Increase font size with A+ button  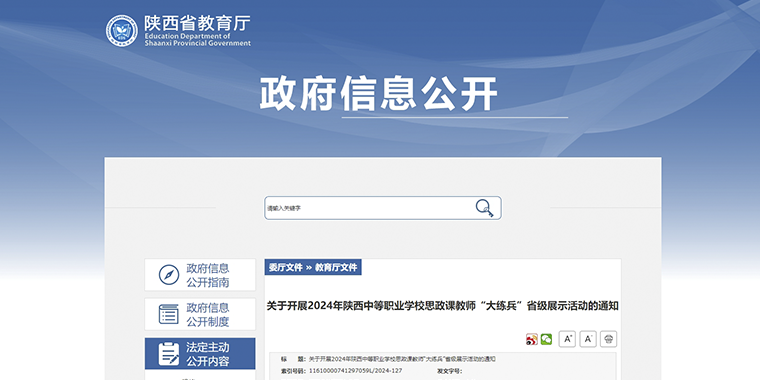point(567,339)
